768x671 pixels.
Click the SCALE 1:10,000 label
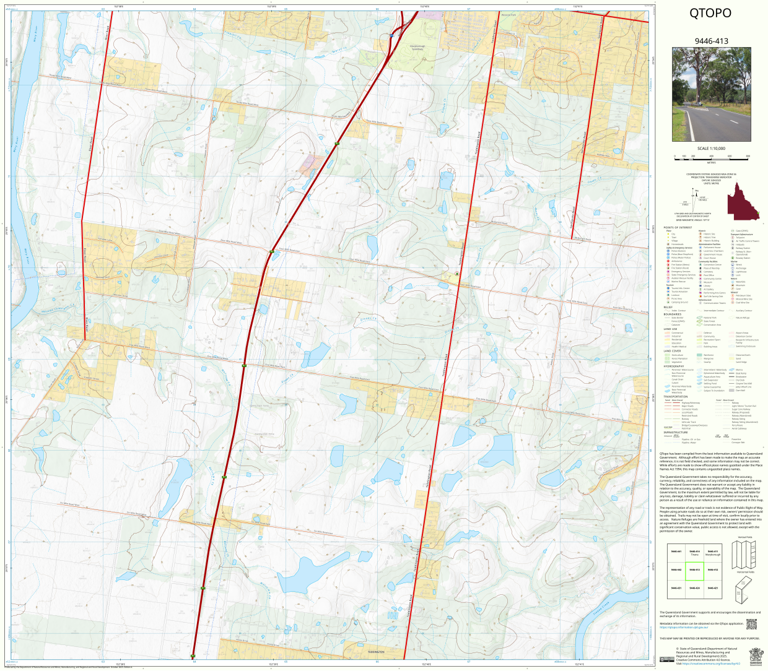tap(711, 148)
